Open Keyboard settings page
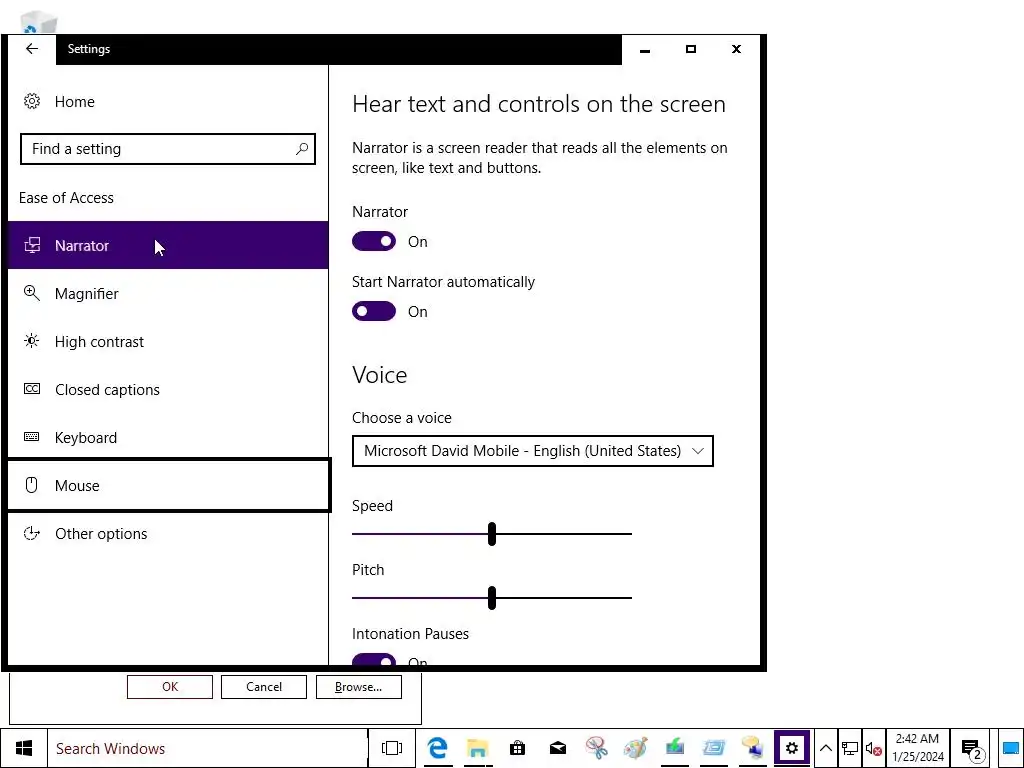The width and height of the screenshot is (1024, 768). point(168,438)
